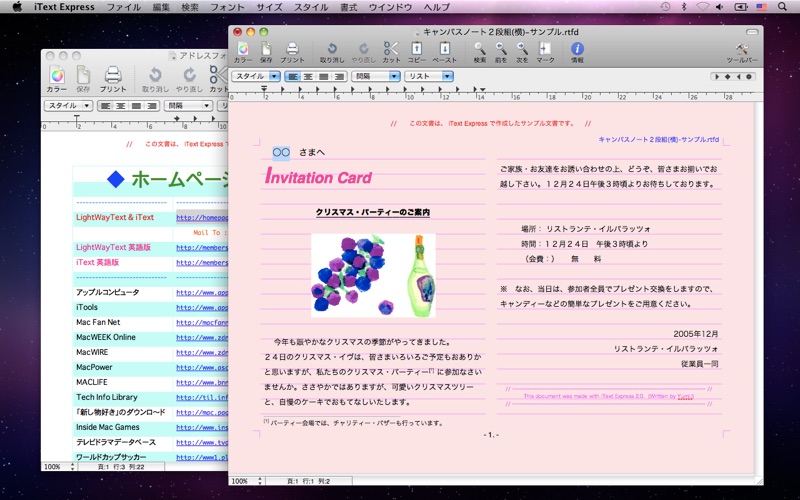Set left alignment in front window

pos(292,77)
